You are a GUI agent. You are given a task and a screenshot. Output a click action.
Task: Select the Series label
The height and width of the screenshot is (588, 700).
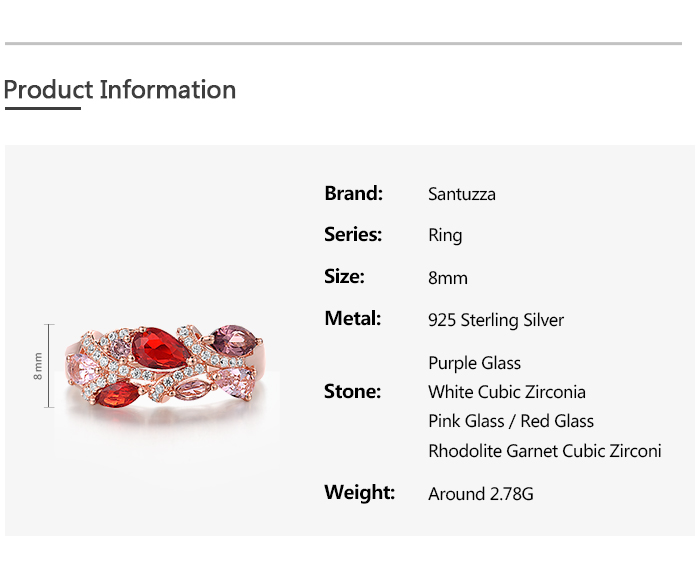[x=353, y=235]
